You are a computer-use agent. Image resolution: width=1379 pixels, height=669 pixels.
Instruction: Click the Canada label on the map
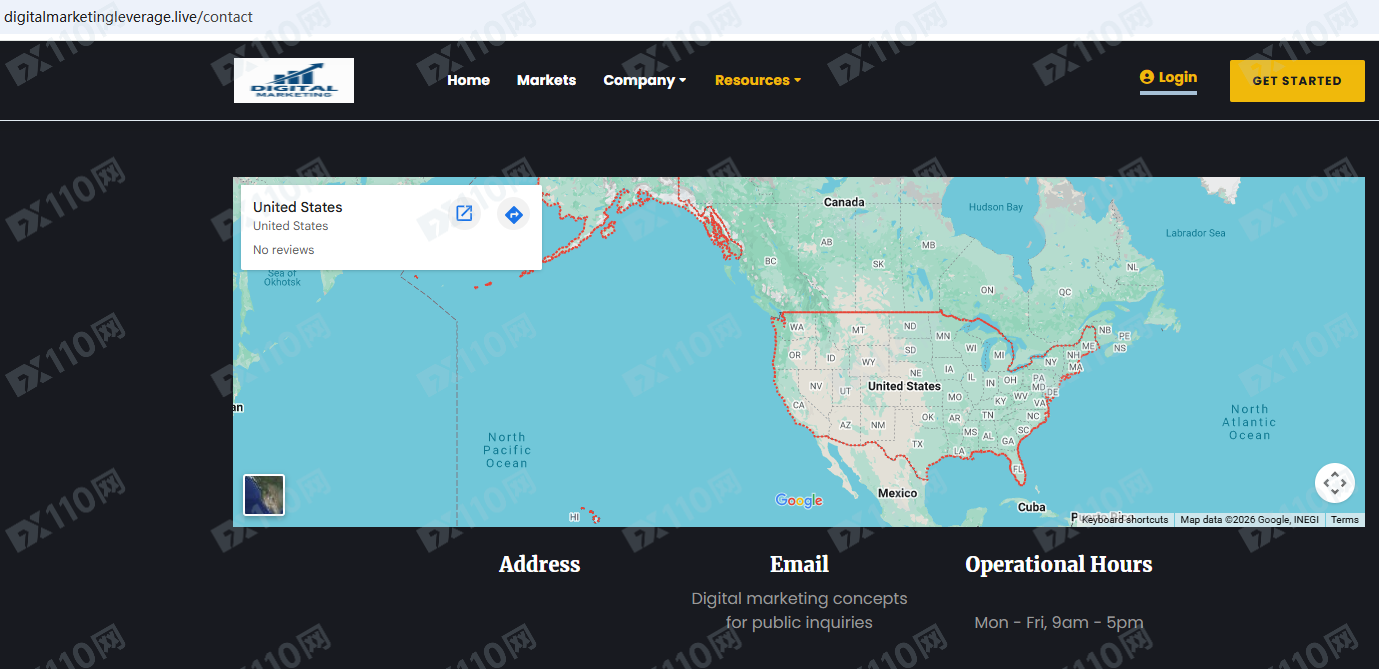844,202
